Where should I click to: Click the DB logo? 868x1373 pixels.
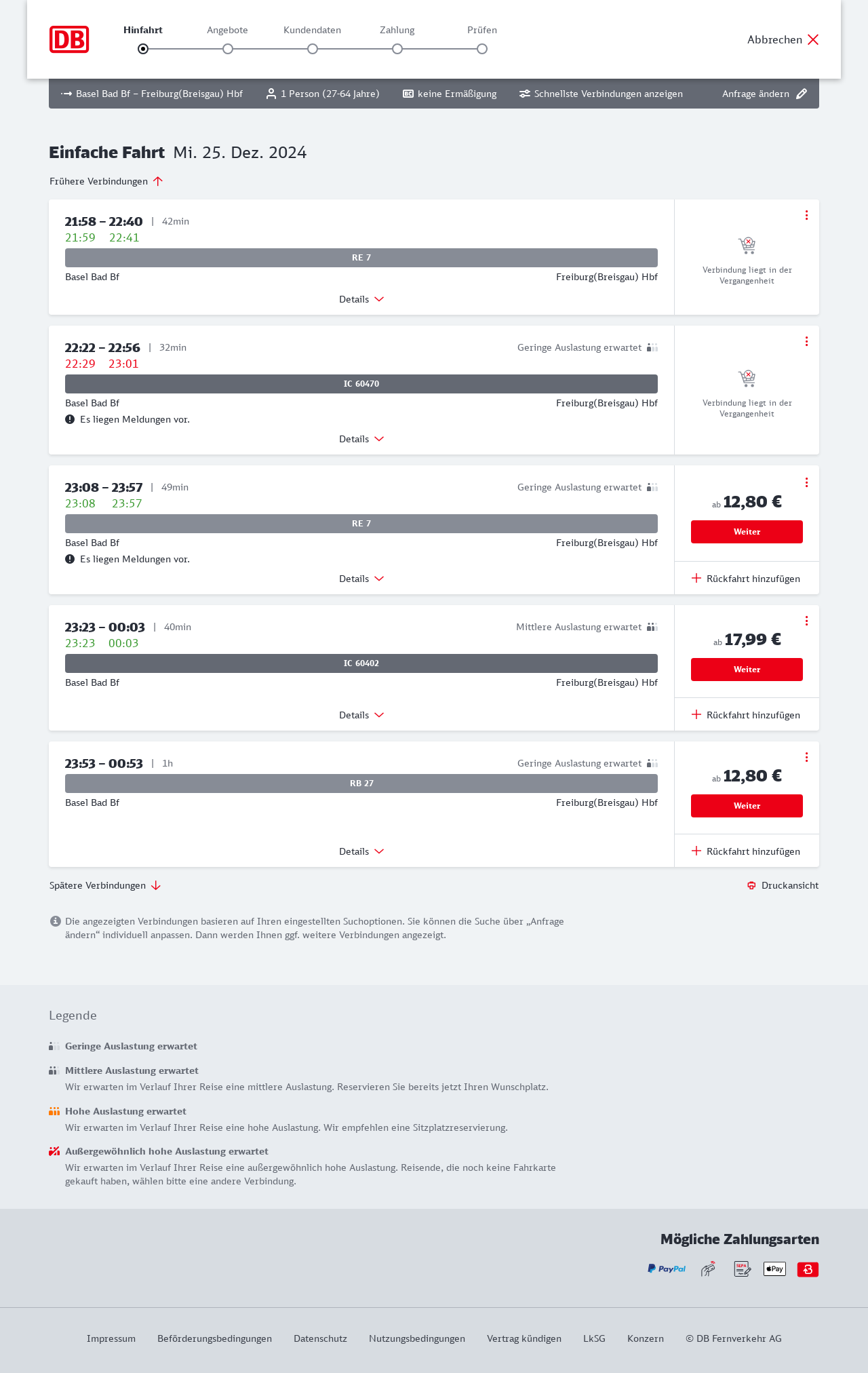pos(69,39)
